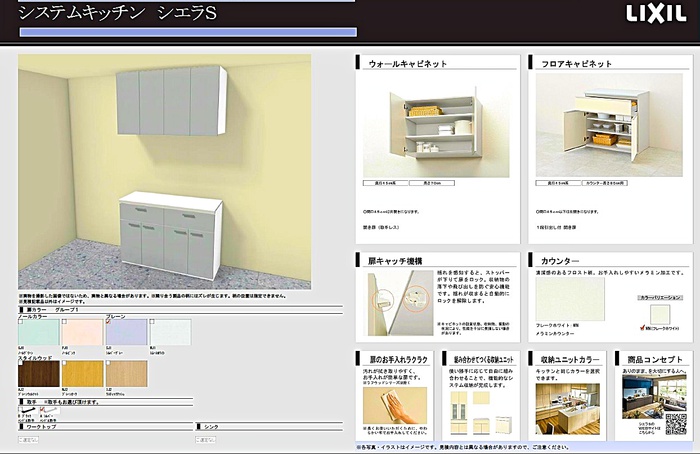Screen dimensions: 700x454
Task: Check the lavender plain color checkbox
Action: point(109,320)
